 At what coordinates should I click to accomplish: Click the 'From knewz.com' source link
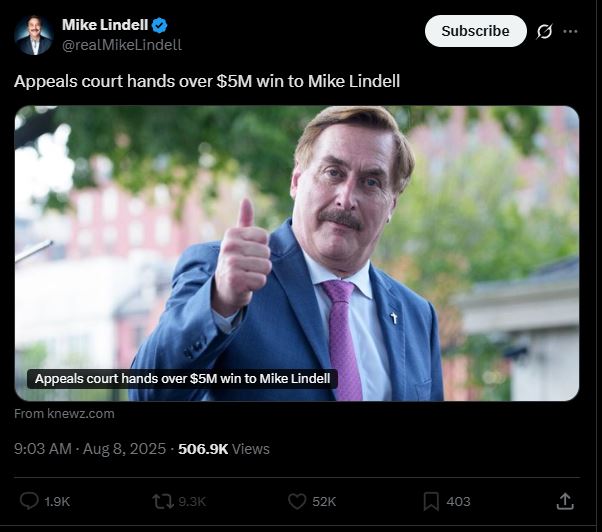click(x=64, y=413)
